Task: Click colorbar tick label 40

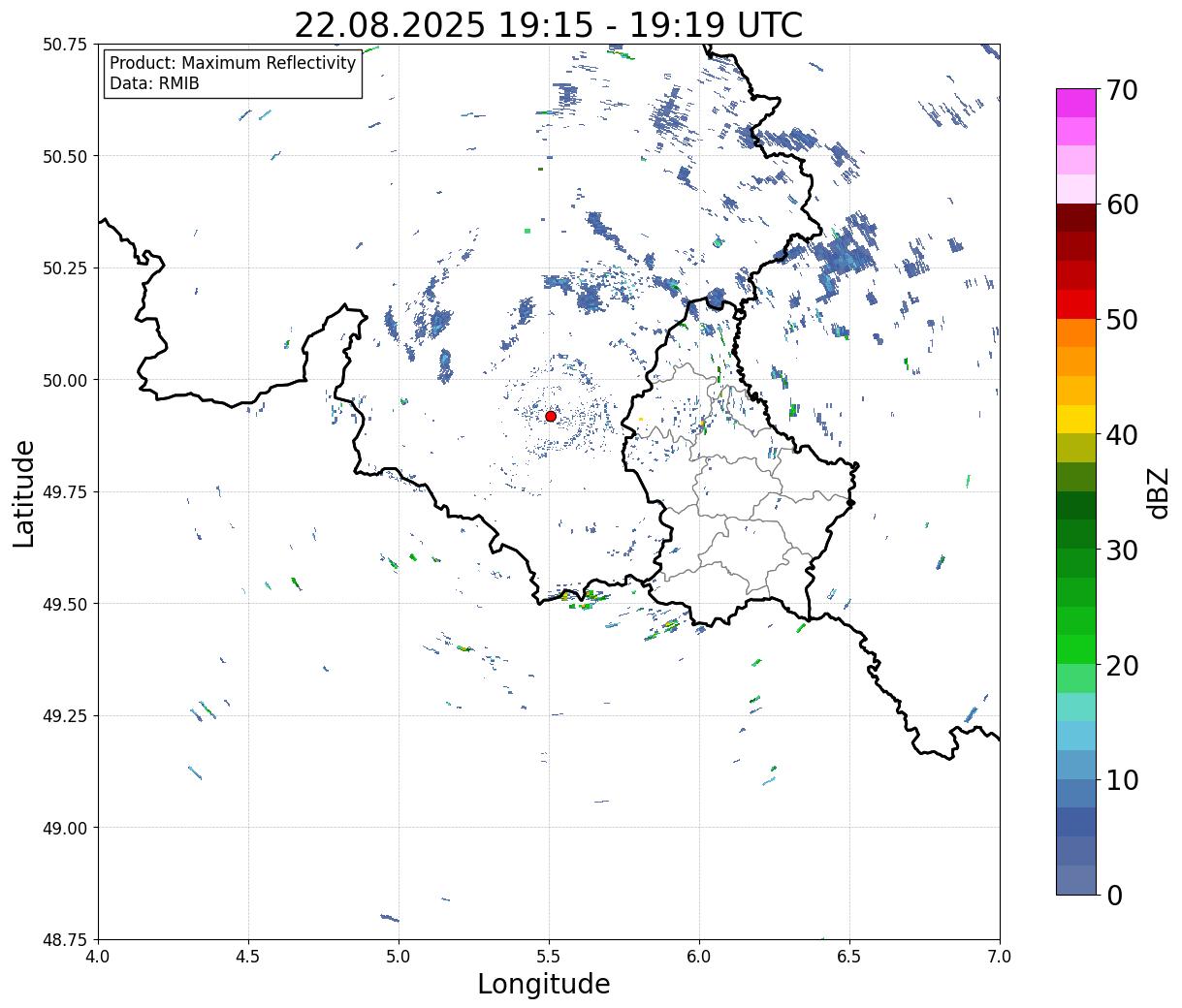Action: click(x=1123, y=435)
